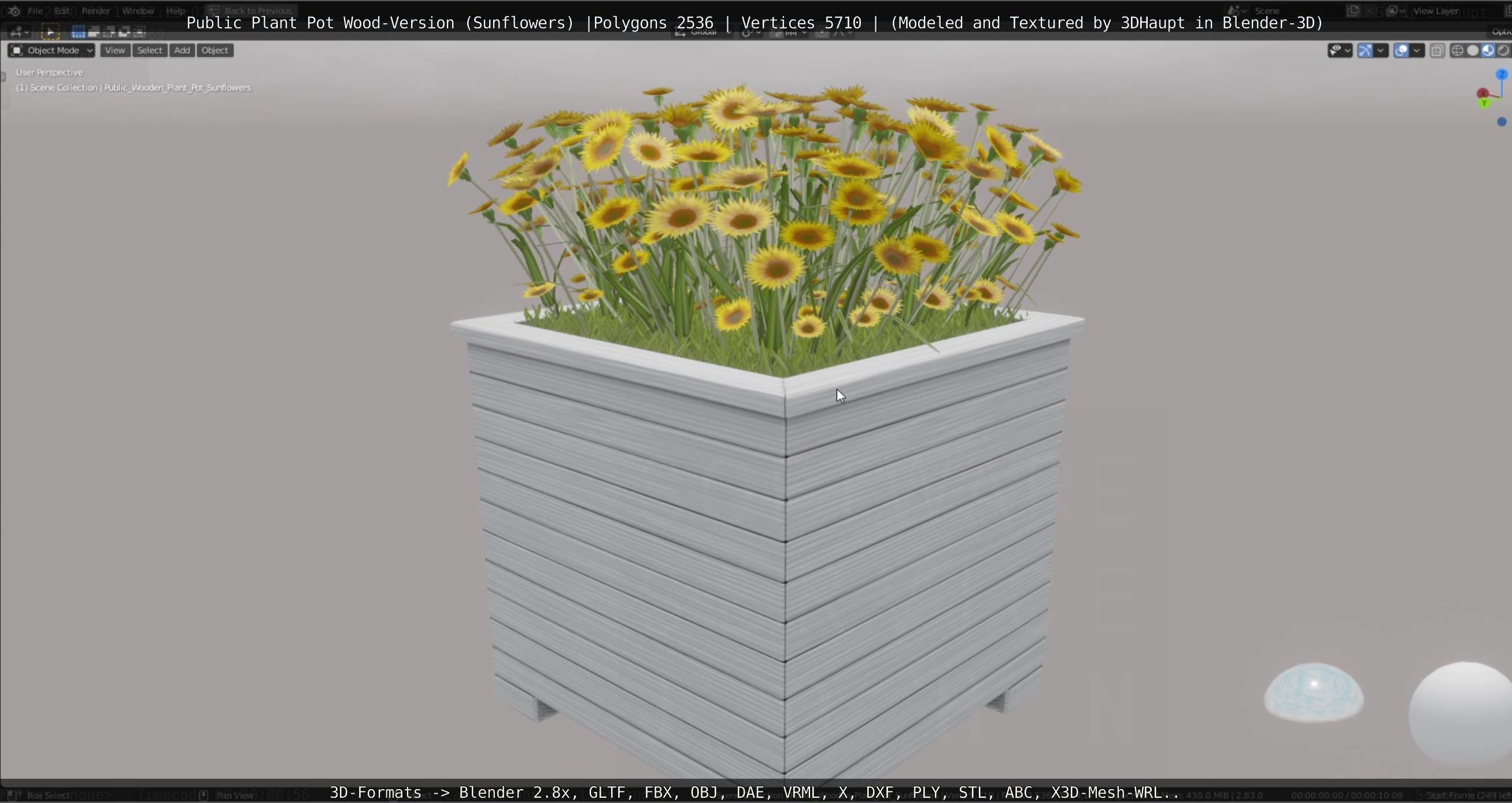The width and height of the screenshot is (1512, 803).
Task: Open the object types visibility popover
Action: [x=1340, y=50]
